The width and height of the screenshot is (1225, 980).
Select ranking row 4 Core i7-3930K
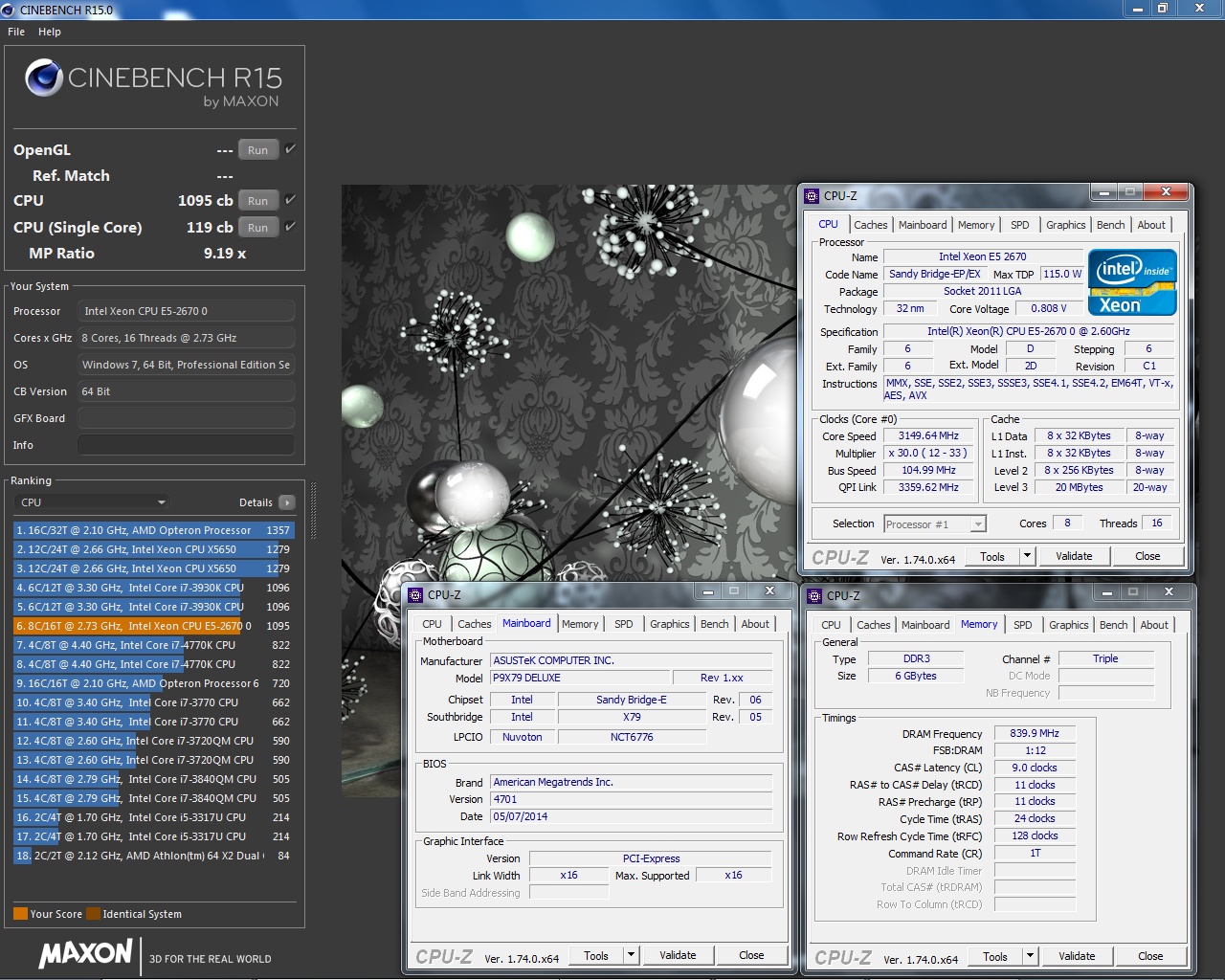[x=153, y=588]
